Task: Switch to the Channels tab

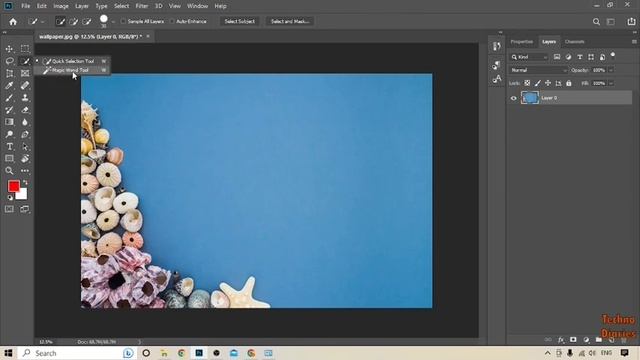Action: tap(574, 42)
